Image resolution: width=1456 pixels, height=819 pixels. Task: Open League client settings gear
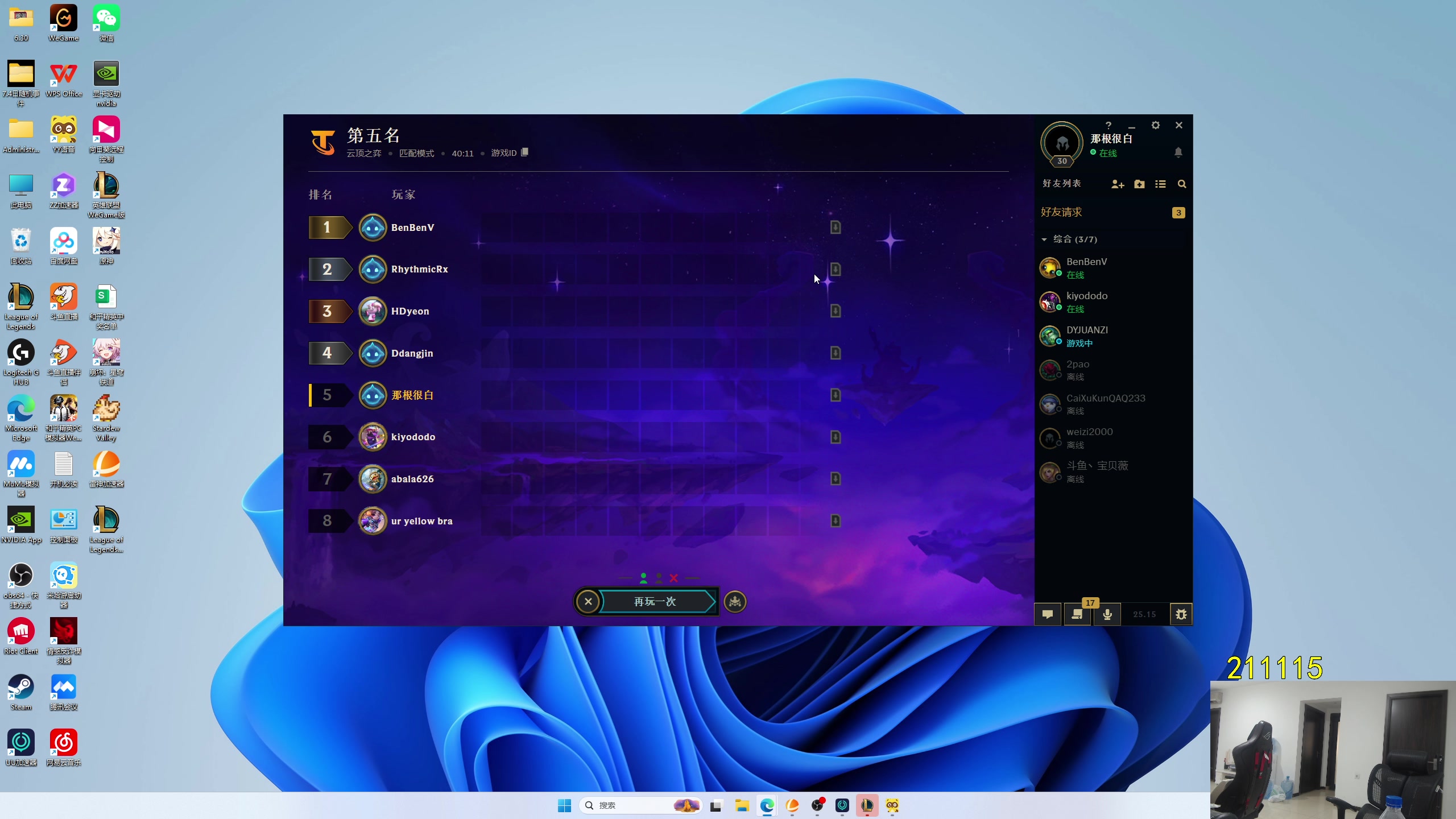(1155, 125)
